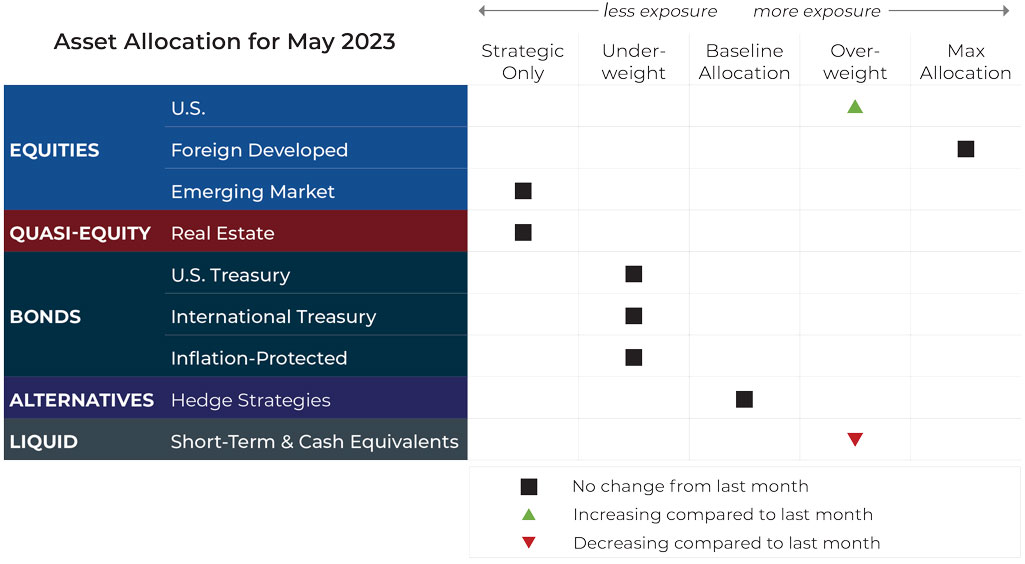Click the EQUITIES category label
The height and width of the screenshot is (564, 1025).
(54, 150)
